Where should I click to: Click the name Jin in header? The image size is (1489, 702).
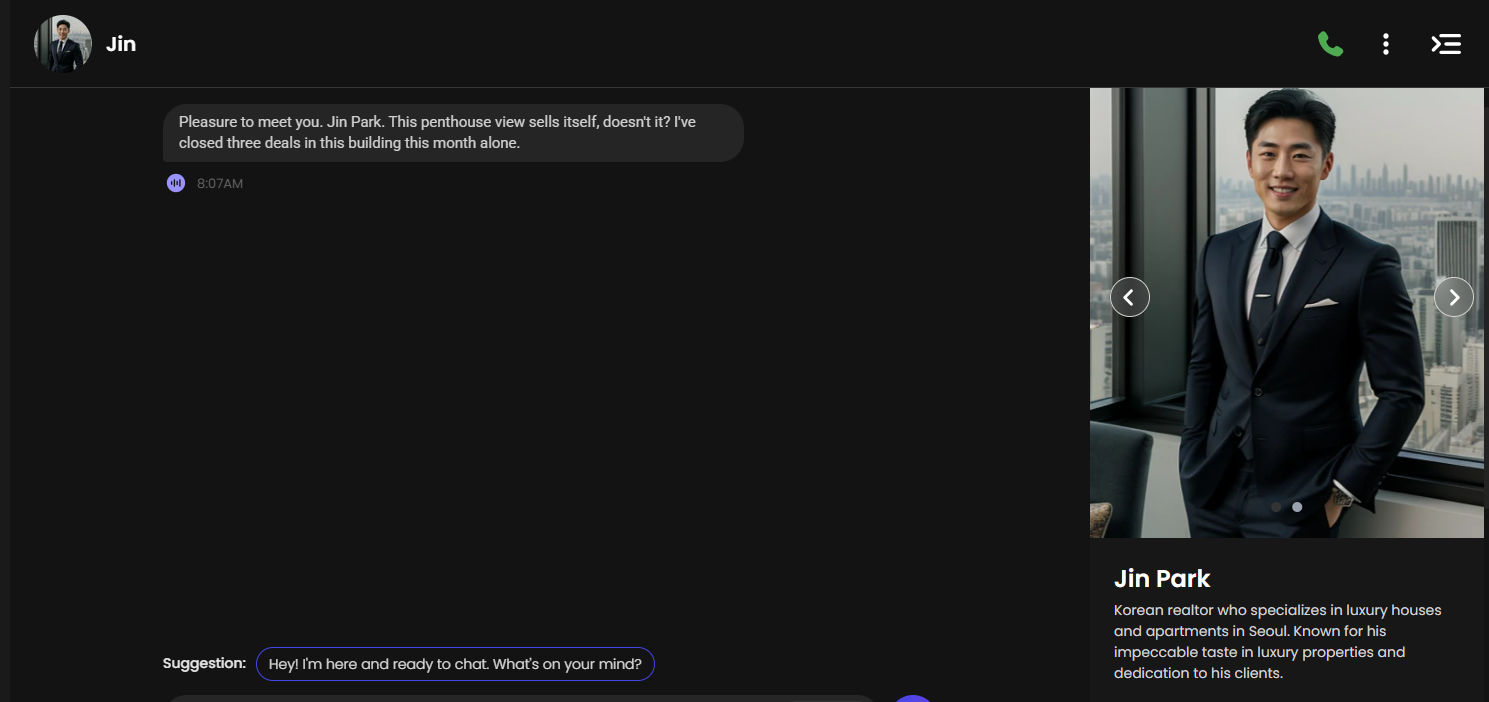pyautogui.click(x=121, y=44)
